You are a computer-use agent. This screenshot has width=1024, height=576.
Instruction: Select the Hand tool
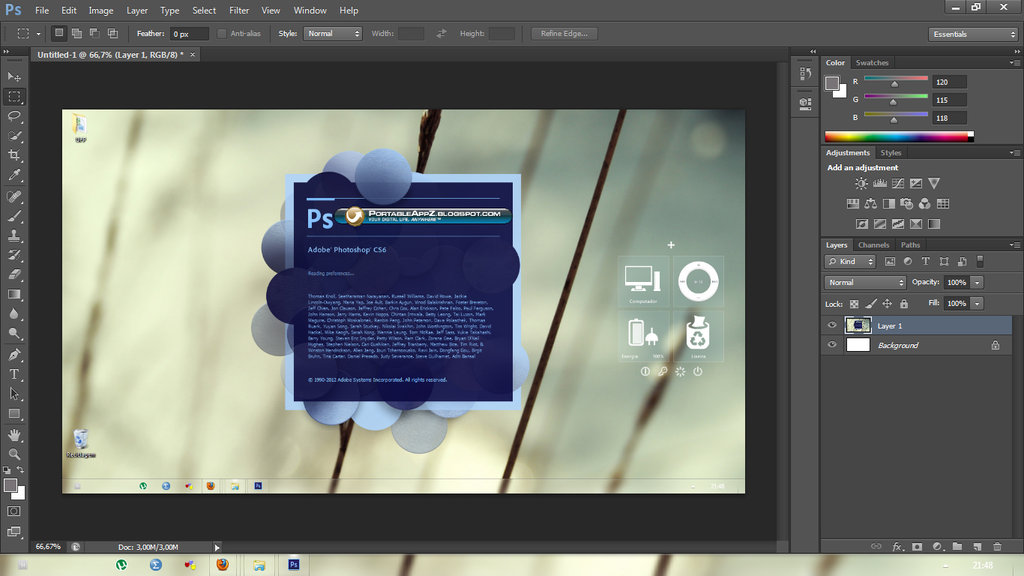coord(14,435)
